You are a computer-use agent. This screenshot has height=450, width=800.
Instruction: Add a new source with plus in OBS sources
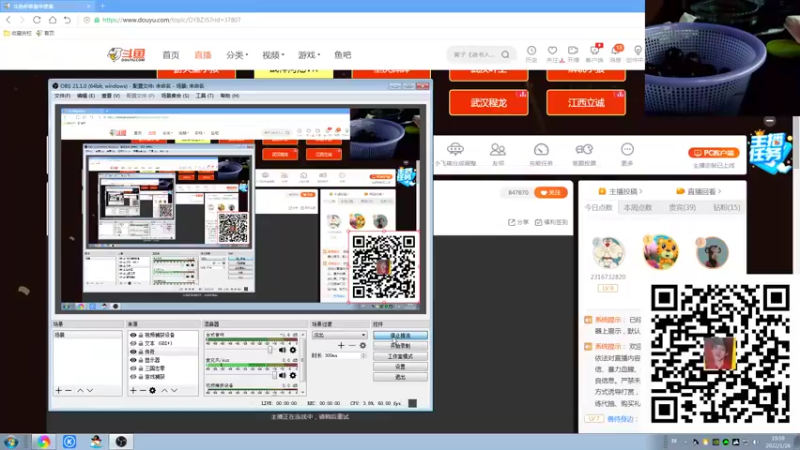point(133,390)
